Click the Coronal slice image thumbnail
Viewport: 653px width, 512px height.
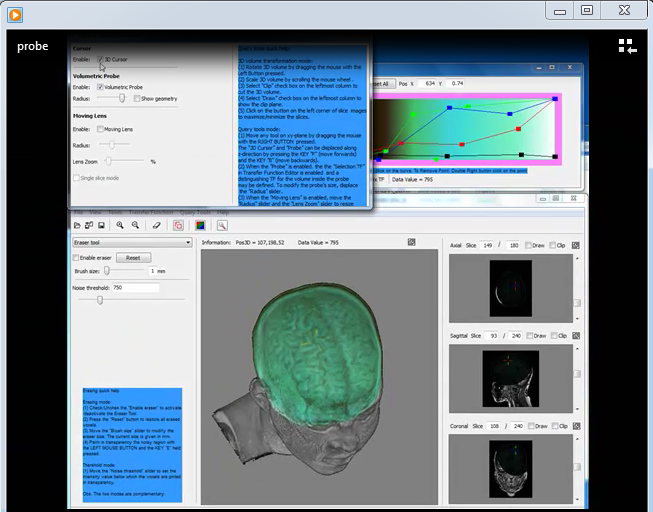click(x=511, y=469)
